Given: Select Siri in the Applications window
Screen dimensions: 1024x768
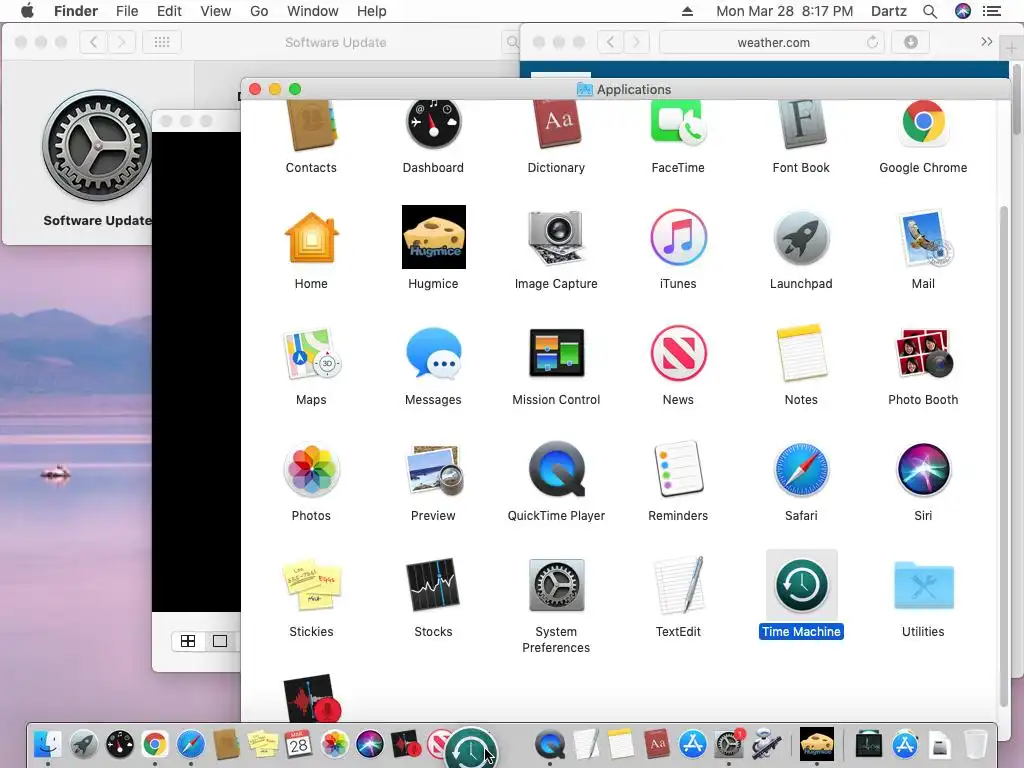Looking at the screenshot, I should pyautogui.click(x=923, y=469).
